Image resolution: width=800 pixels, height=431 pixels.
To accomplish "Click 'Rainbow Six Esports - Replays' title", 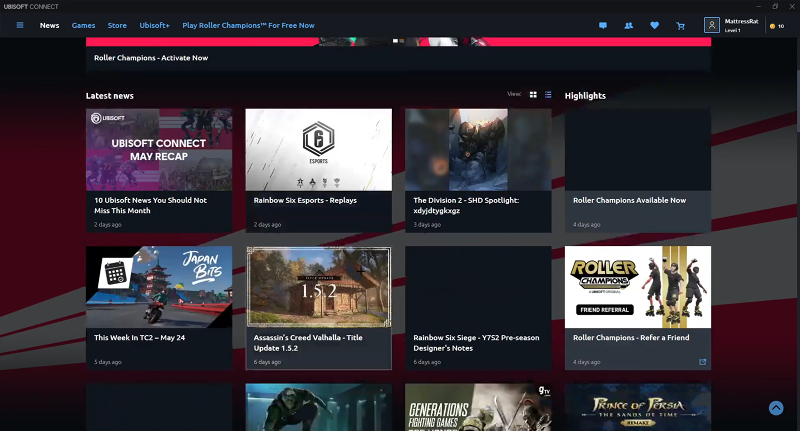I will point(305,200).
